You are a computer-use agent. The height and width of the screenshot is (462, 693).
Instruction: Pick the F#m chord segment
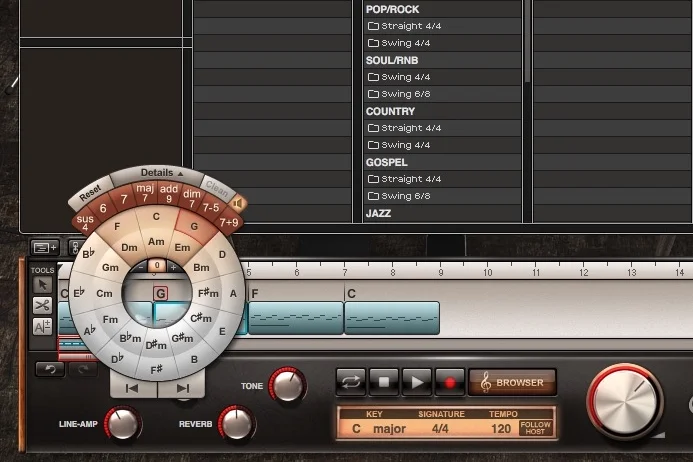208,293
